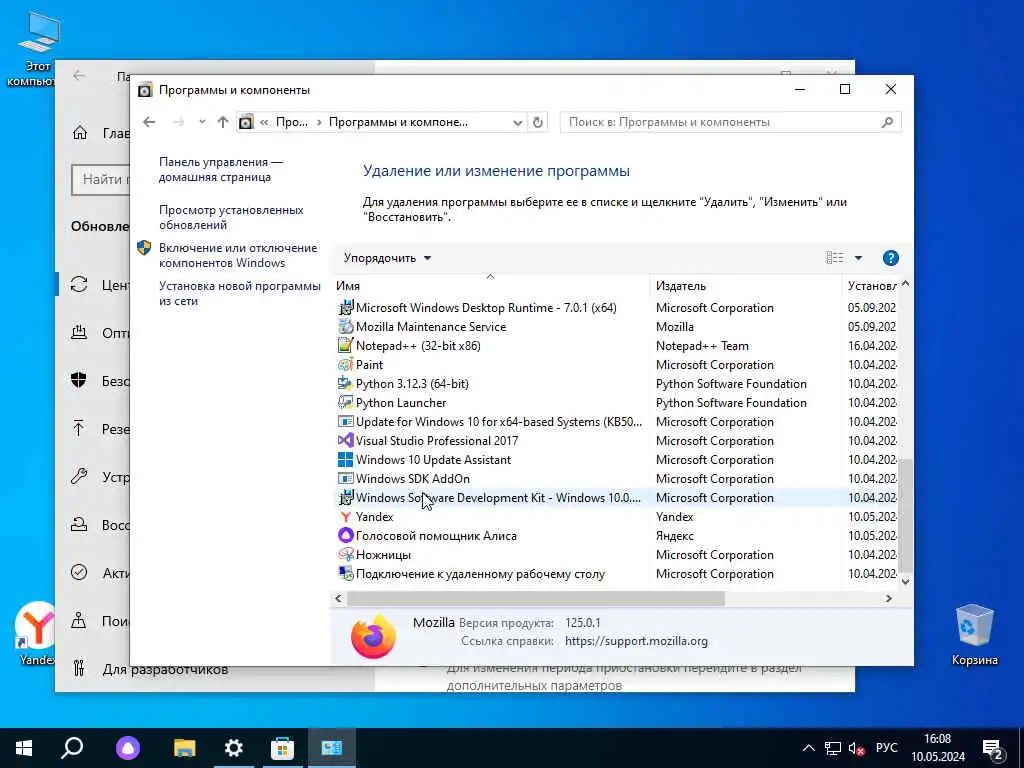Open taskbar search magnifier
The width and height of the screenshot is (1024, 768).
pos(72,748)
